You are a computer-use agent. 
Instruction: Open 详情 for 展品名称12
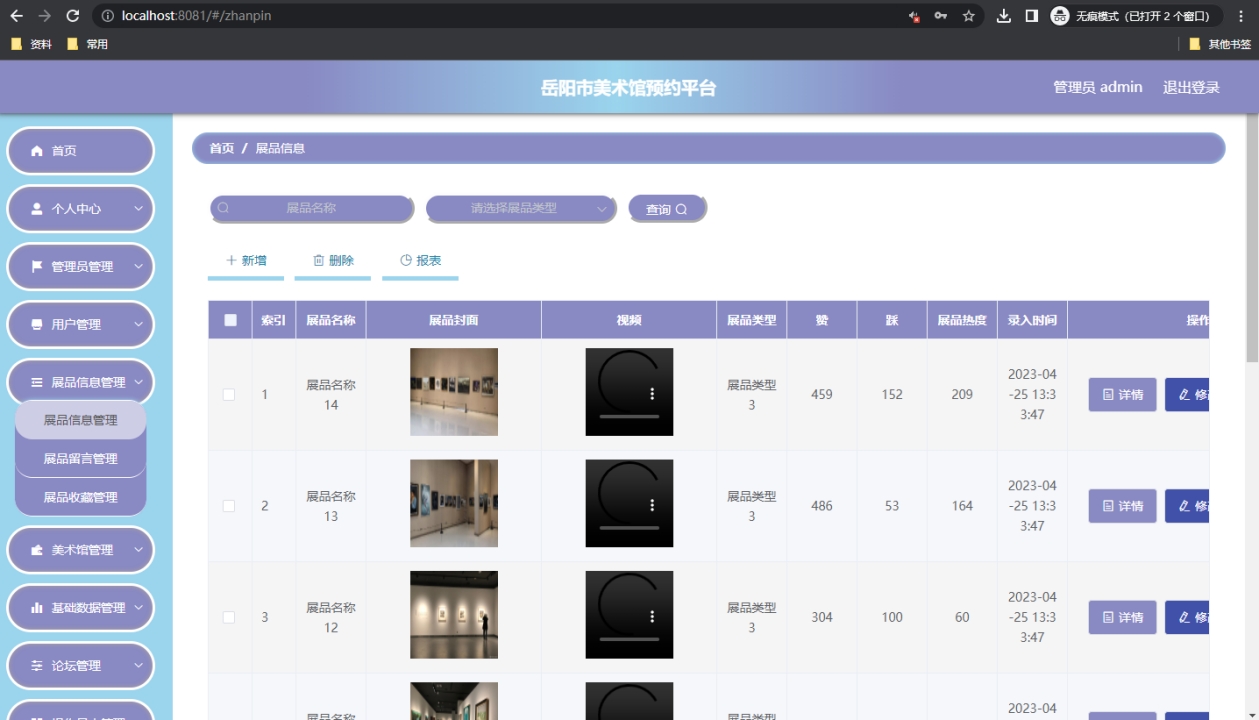(1122, 617)
